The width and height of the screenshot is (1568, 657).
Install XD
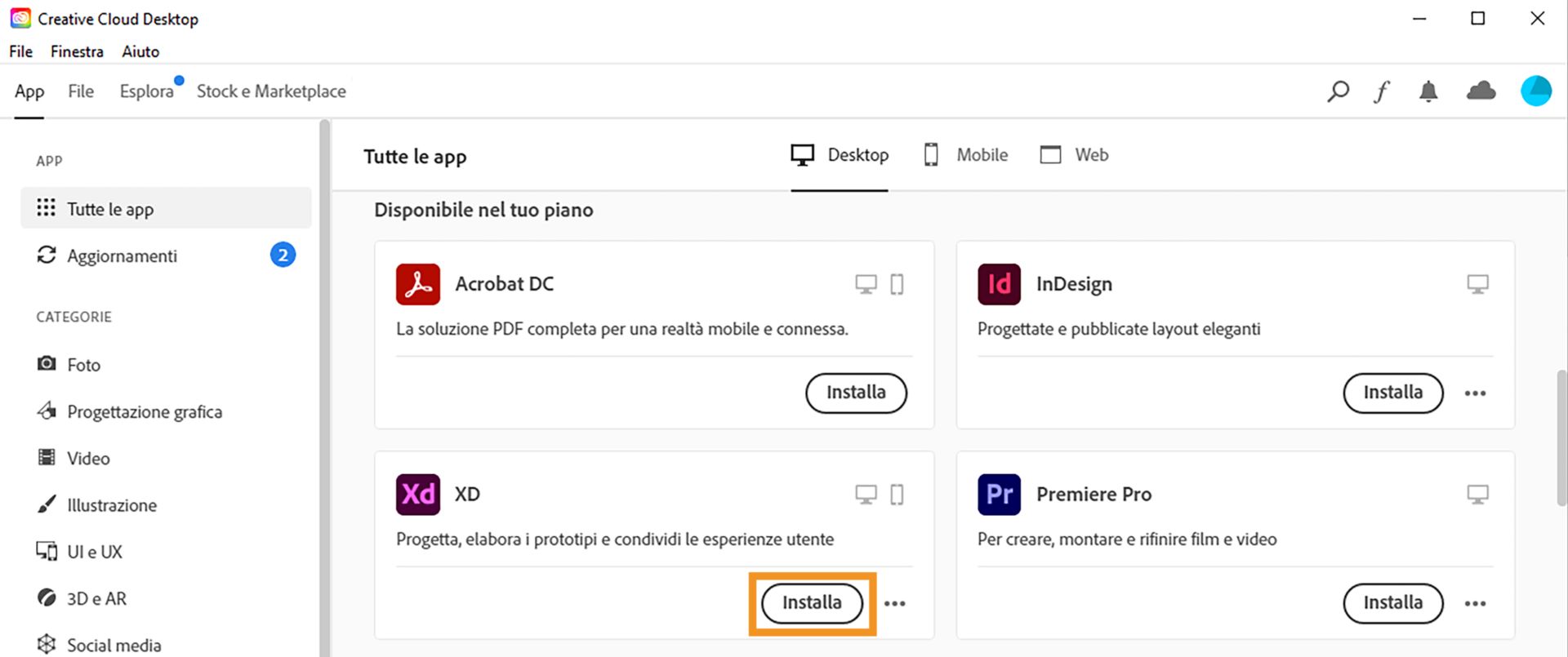point(812,603)
